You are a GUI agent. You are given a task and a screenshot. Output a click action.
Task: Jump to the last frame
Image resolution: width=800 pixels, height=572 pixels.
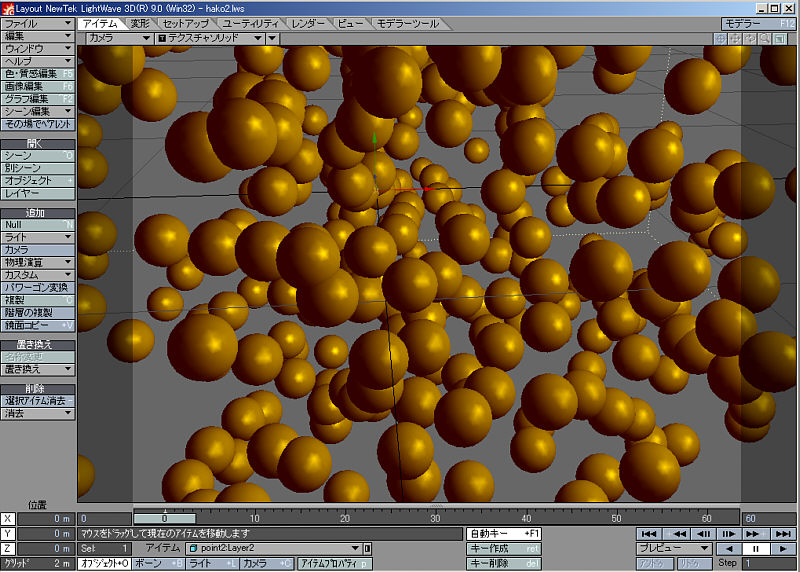783,534
